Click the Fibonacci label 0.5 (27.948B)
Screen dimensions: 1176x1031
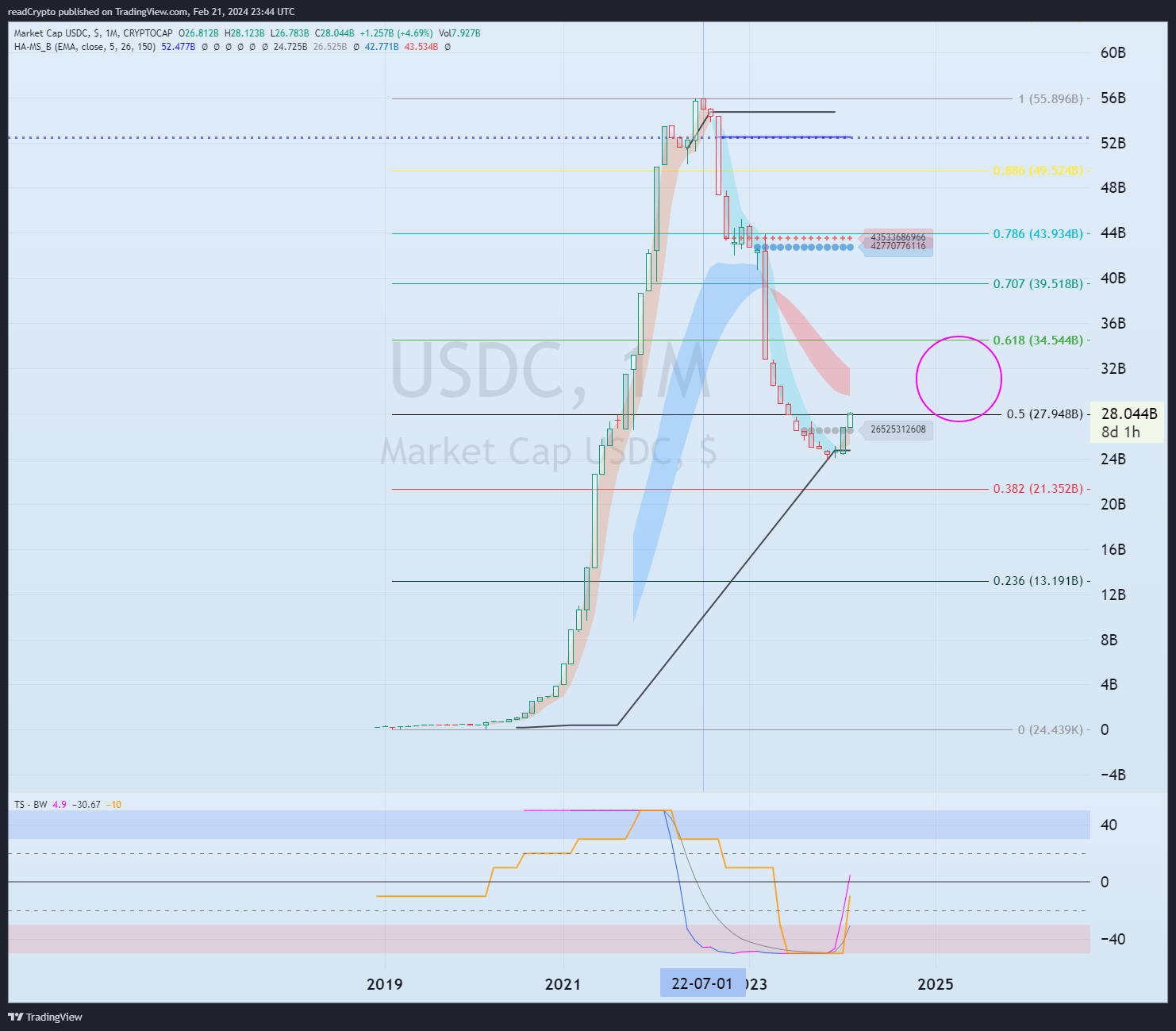[x=1044, y=414]
